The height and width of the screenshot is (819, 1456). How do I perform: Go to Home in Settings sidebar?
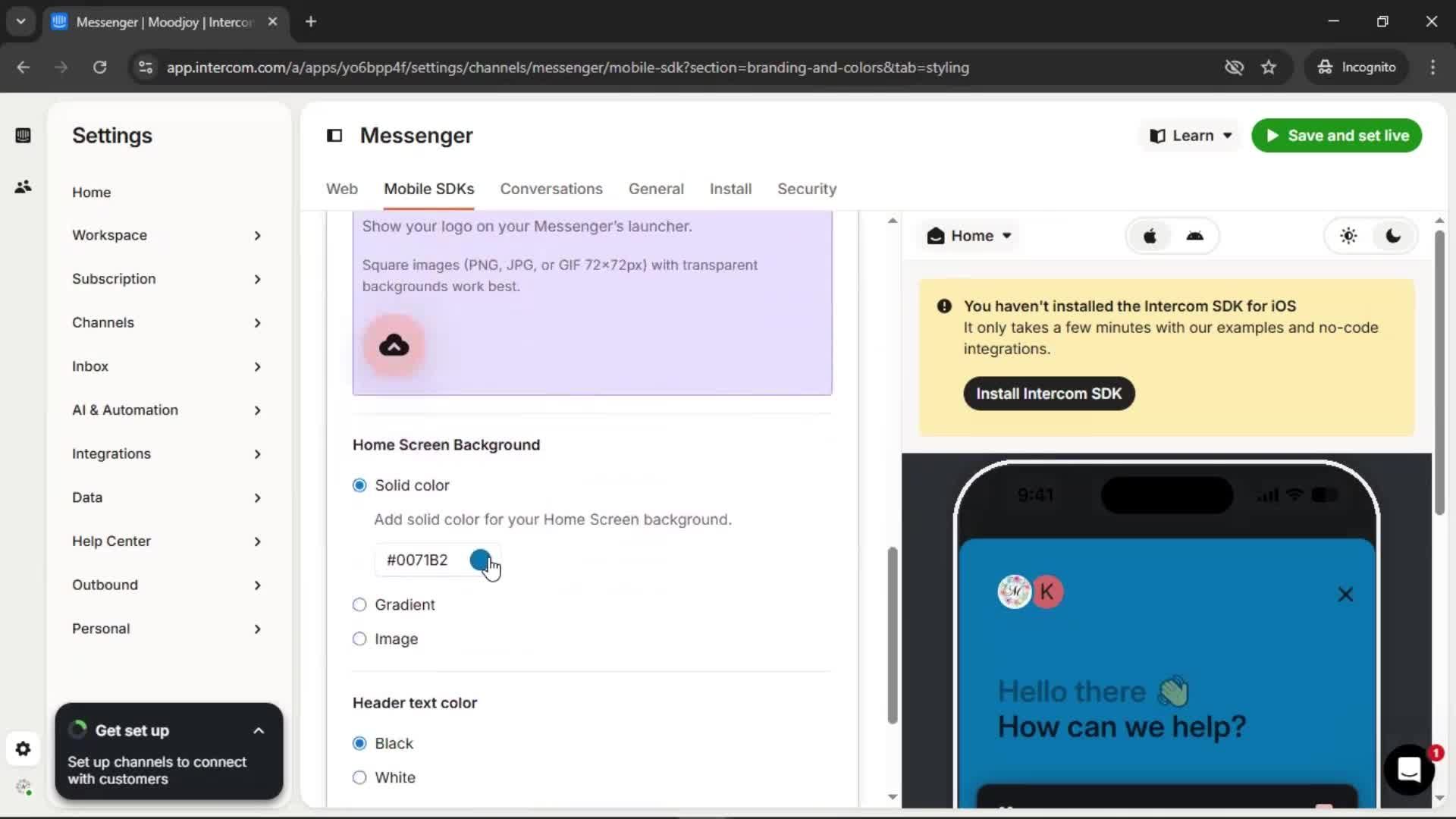click(92, 193)
